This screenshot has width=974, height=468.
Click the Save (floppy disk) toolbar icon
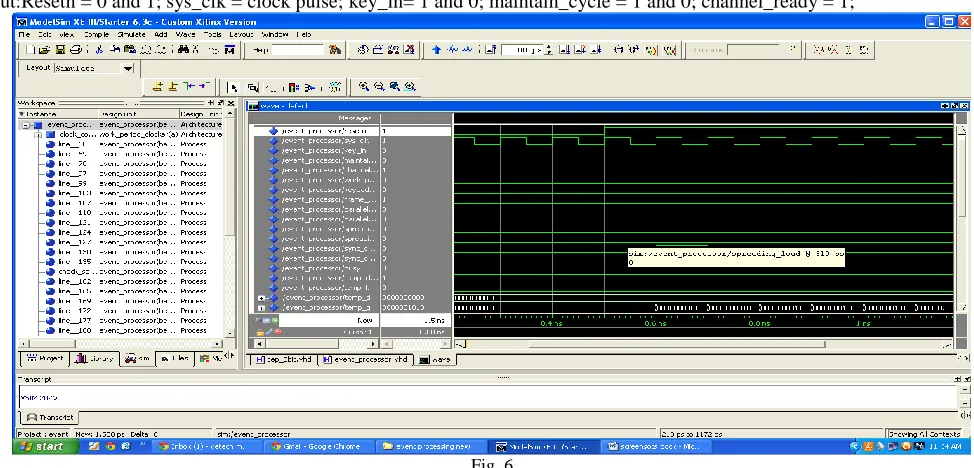(60, 50)
